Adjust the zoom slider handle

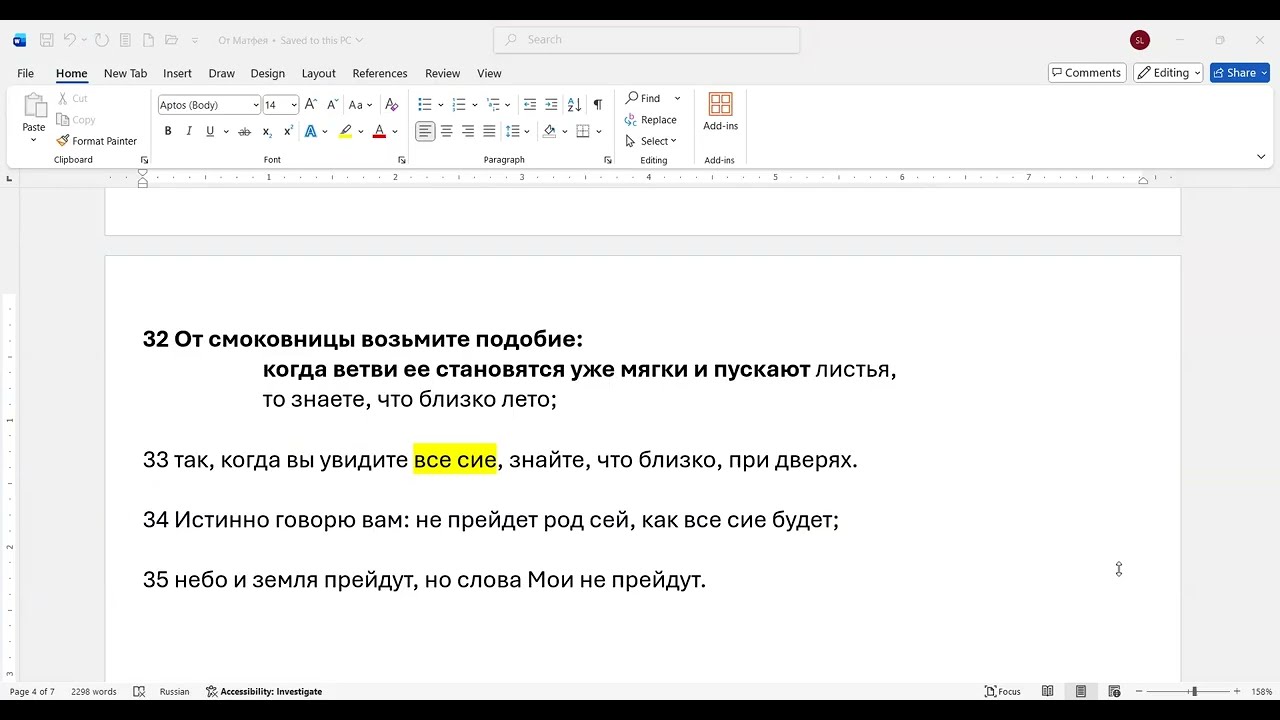coord(1193,691)
